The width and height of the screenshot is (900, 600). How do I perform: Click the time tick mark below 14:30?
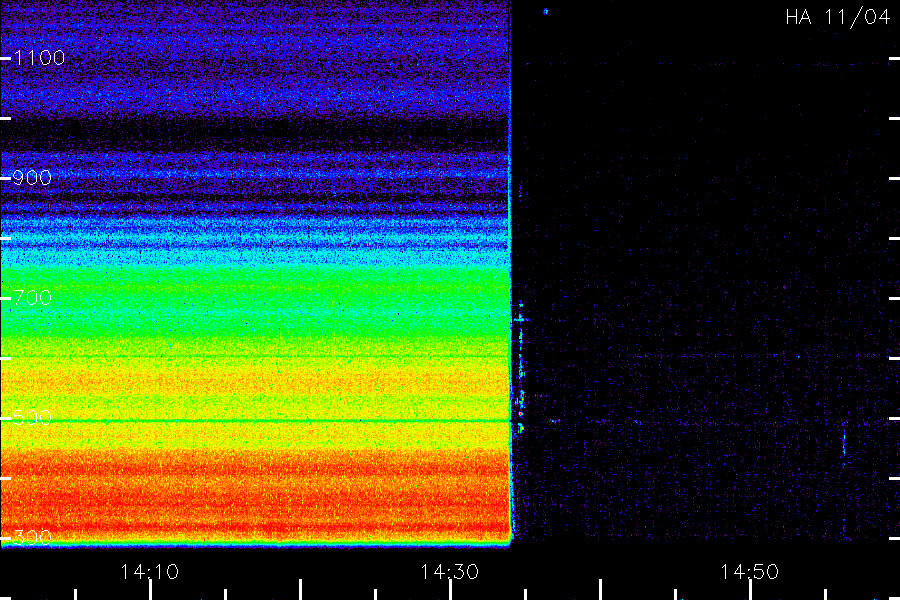[451, 590]
